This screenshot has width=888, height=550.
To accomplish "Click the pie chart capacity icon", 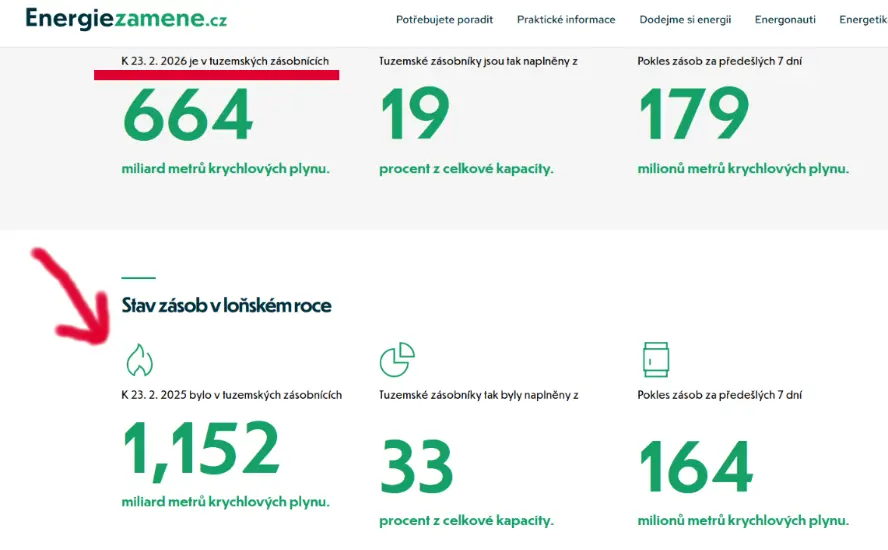I will (x=397, y=359).
